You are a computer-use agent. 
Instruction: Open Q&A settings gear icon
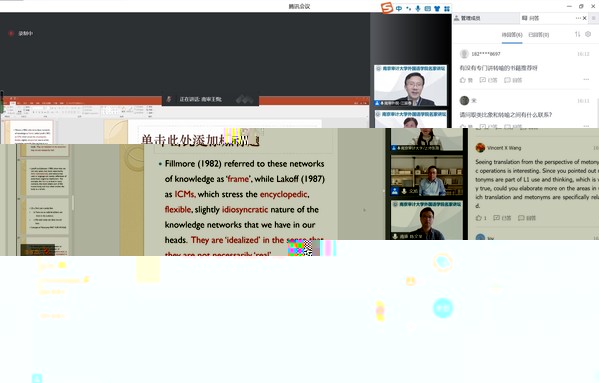tap(588, 34)
